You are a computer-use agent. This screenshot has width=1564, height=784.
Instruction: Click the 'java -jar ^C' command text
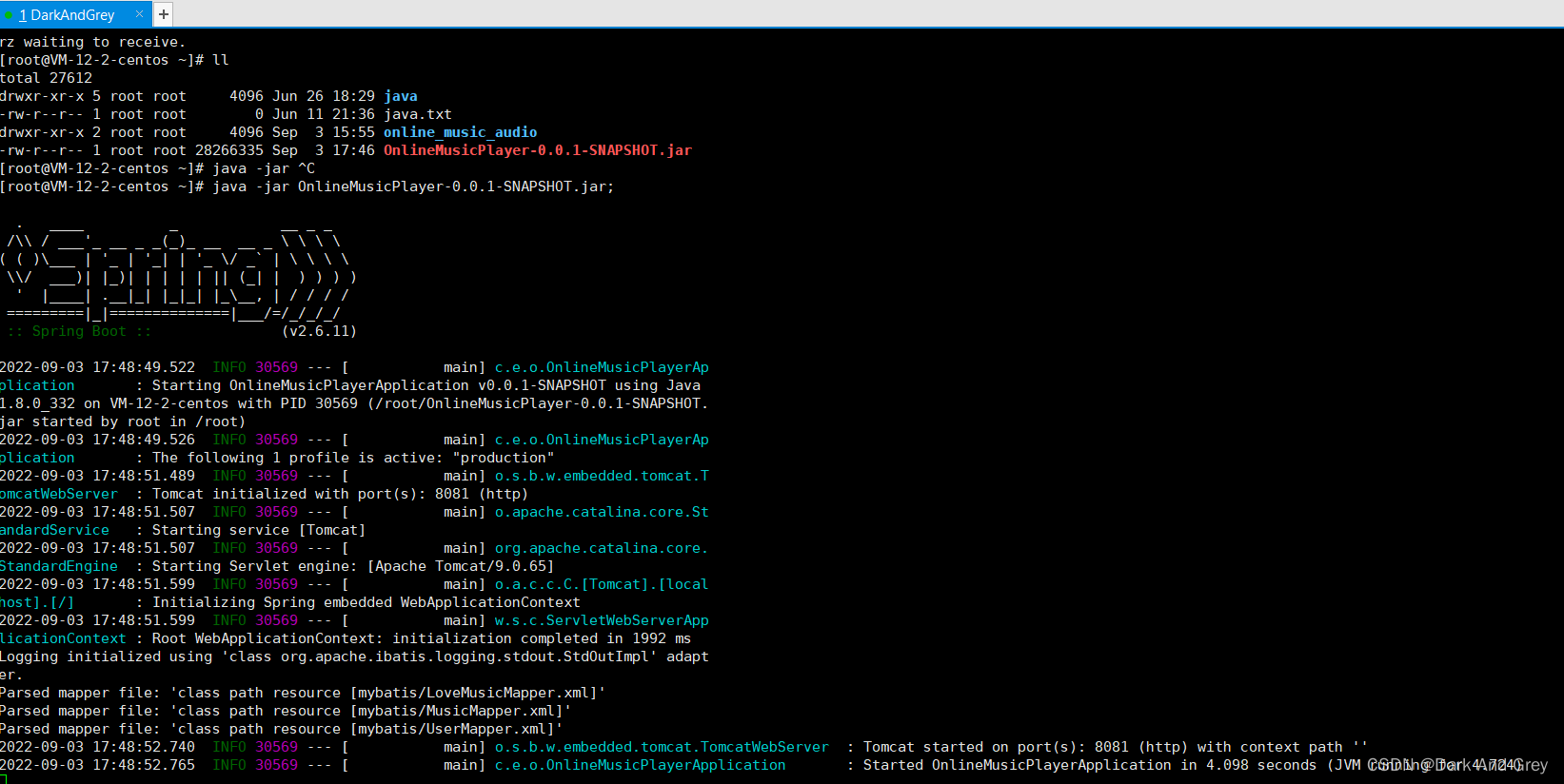pos(264,168)
